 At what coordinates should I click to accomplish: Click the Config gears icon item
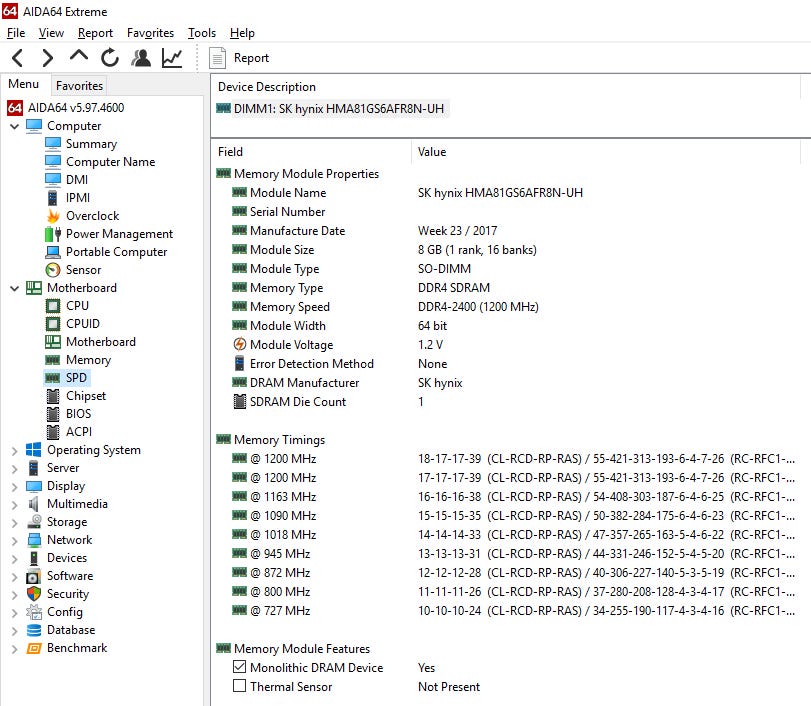click(x=34, y=612)
